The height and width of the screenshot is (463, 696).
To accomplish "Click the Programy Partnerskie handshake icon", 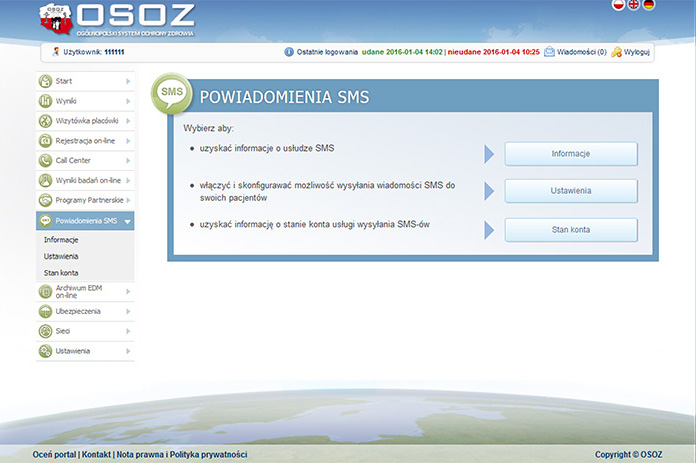I will (x=45, y=200).
